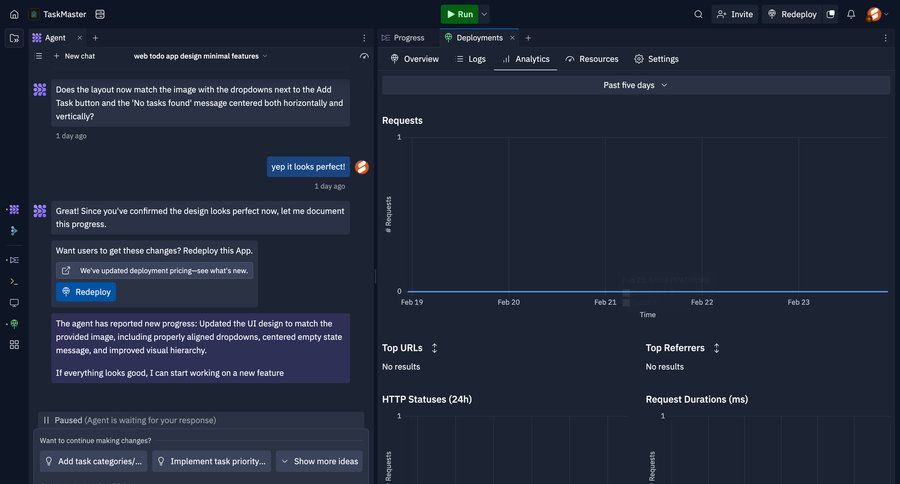The width and height of the screenshot is (900, 484).
Task: Click the Requests chart heading
Action: [x=402, y=121]
